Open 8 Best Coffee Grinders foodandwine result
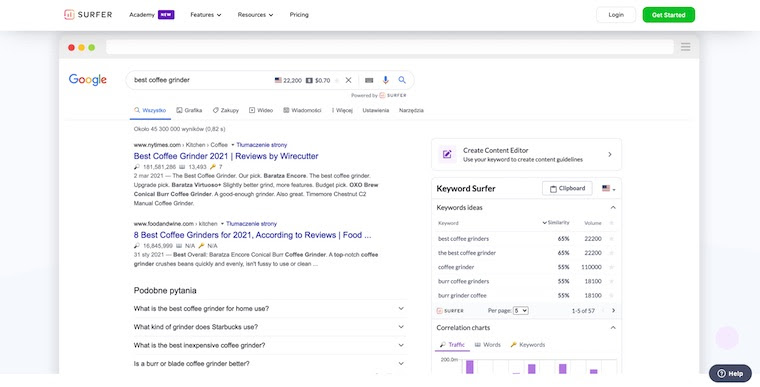Screen dimensions: 760x387 253,235
